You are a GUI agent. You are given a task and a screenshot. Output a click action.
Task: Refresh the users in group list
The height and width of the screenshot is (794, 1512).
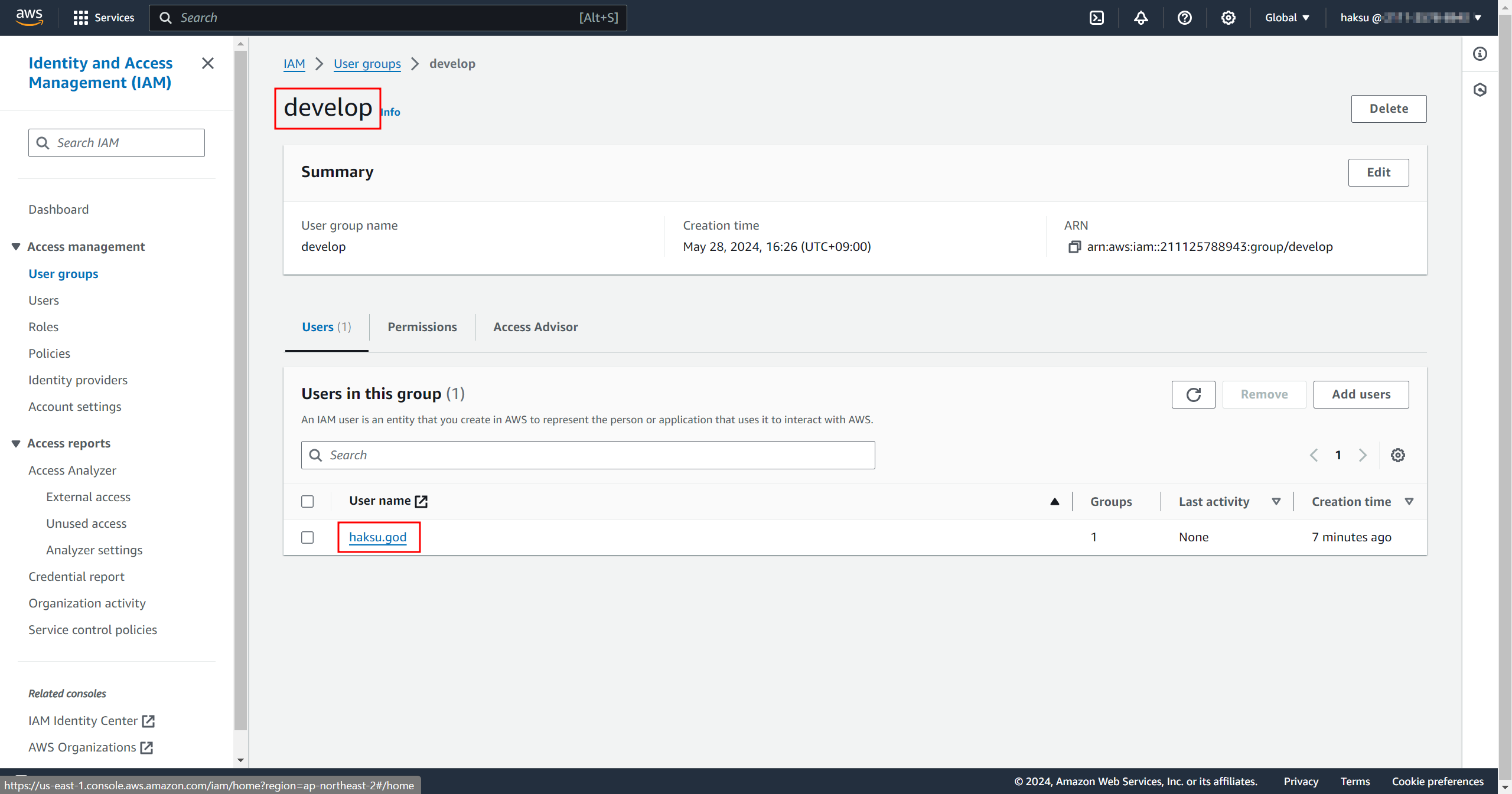pos(1193,394)
